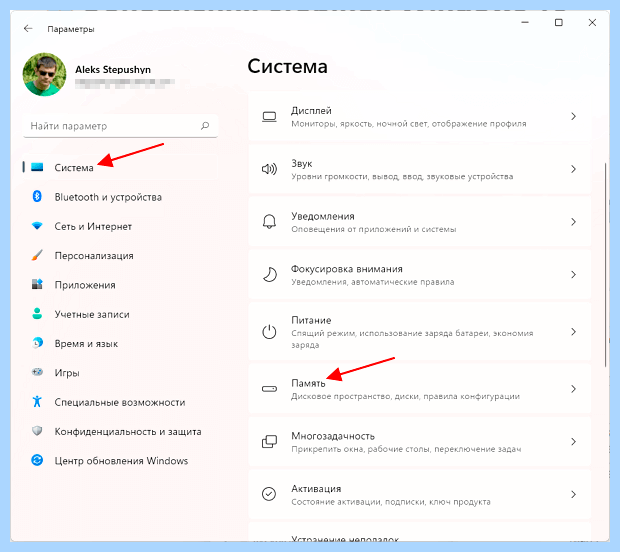Click the Звук speaker icon

pos(269,169)
